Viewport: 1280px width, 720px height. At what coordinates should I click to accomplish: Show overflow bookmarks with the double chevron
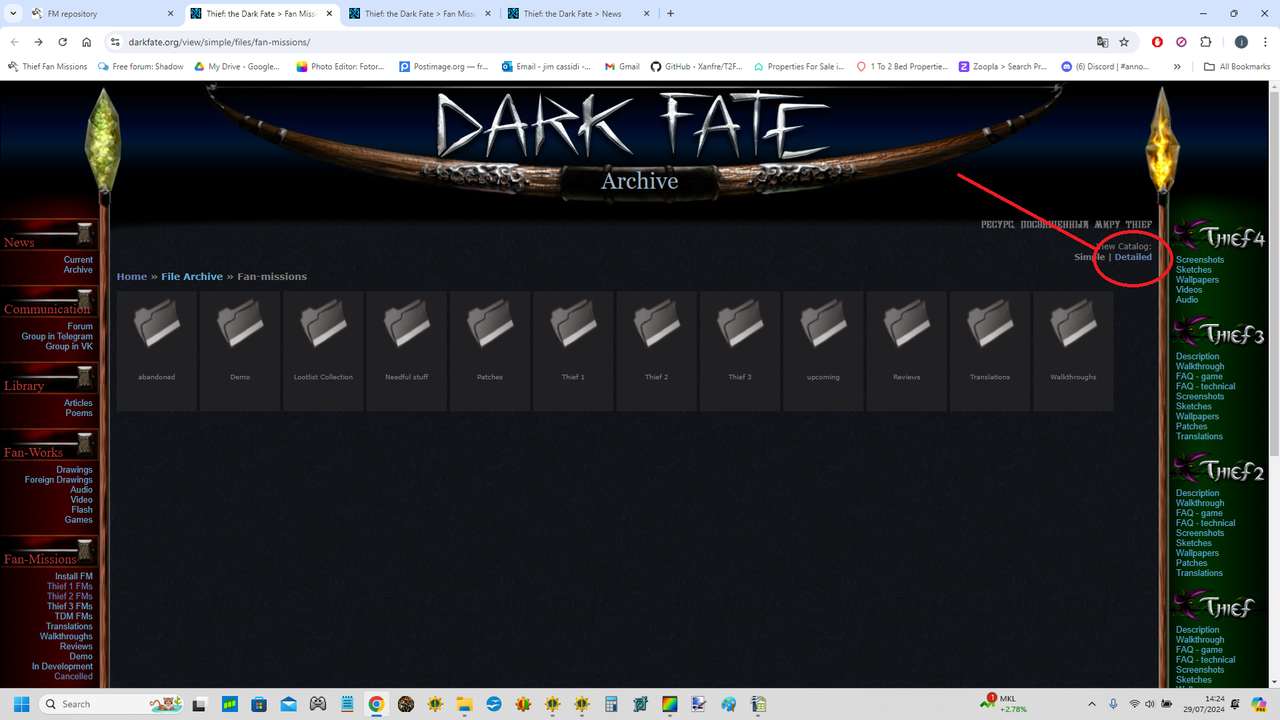click(1177, 67)
